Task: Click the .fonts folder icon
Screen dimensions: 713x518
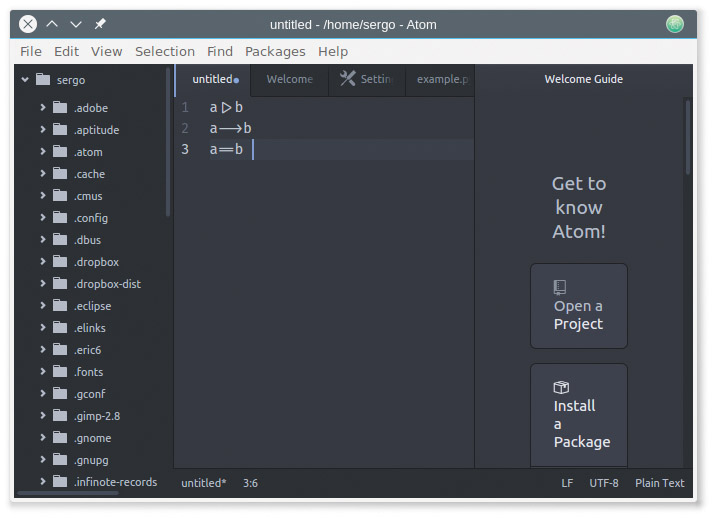Action: pos(60,372)
